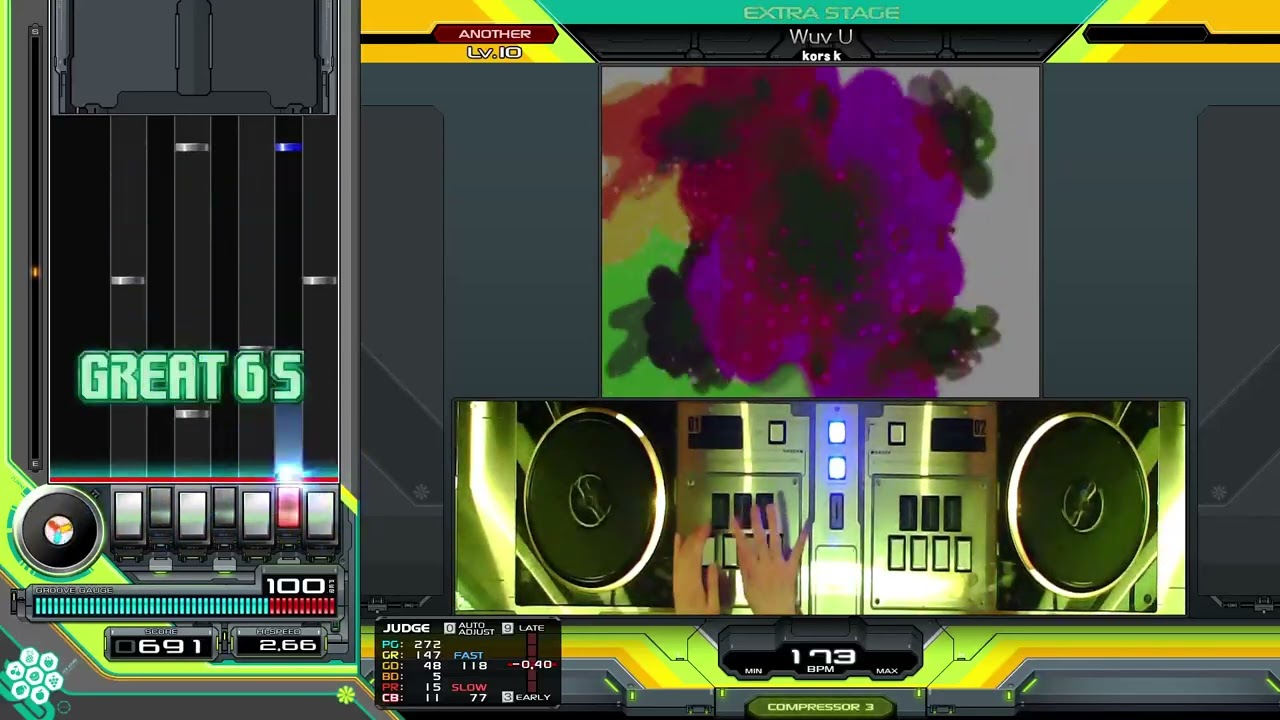Image resolution: width=1280 pixels, height=720 pixels.
Task: Click the FAST count 118
Action: click(474, 666)
